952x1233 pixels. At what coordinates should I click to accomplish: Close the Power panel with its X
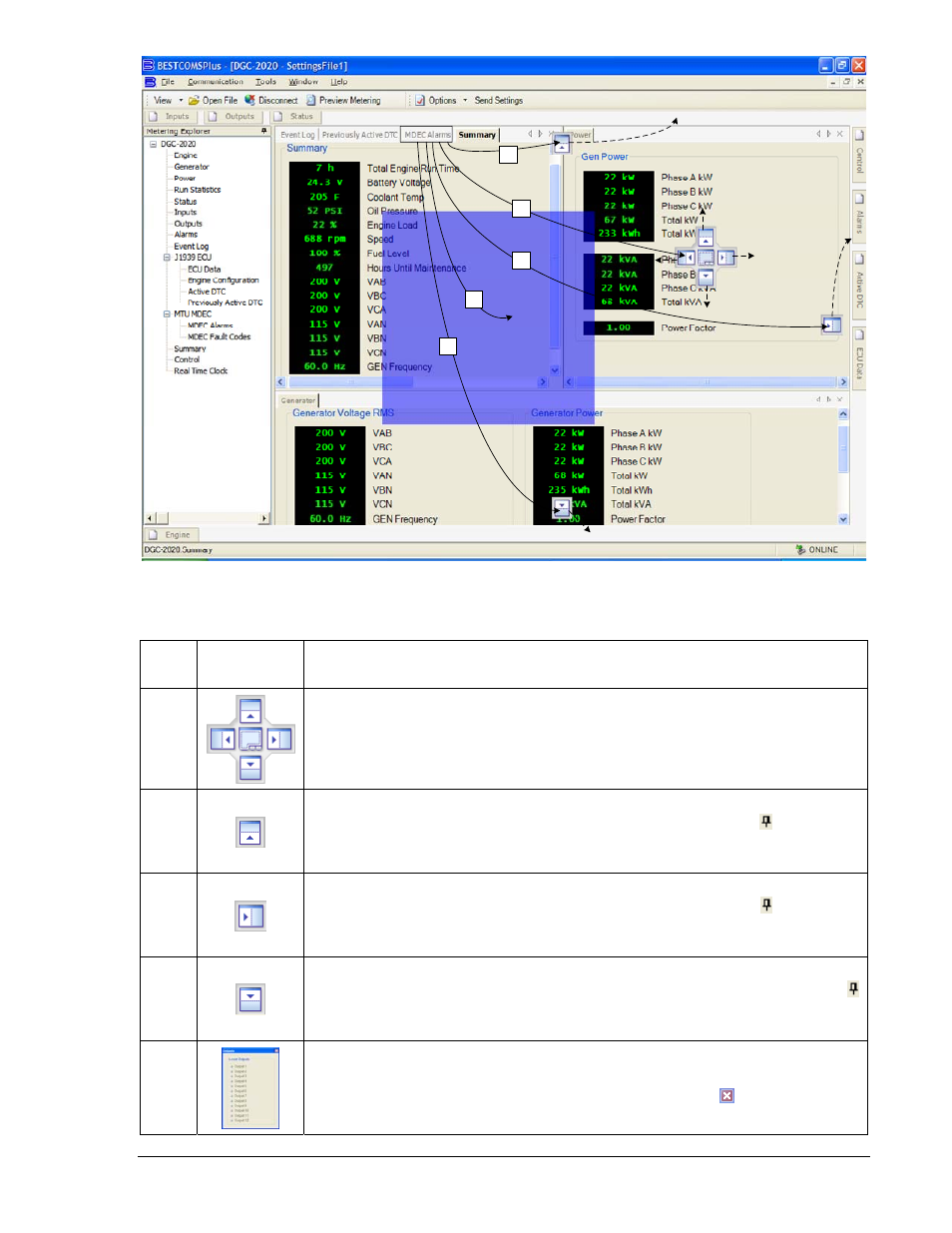[x=840, y=134]
